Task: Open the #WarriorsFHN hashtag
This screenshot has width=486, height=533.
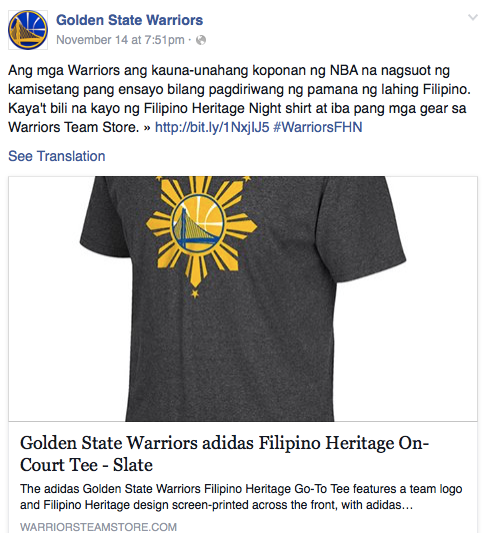Action: pos(318,127)
